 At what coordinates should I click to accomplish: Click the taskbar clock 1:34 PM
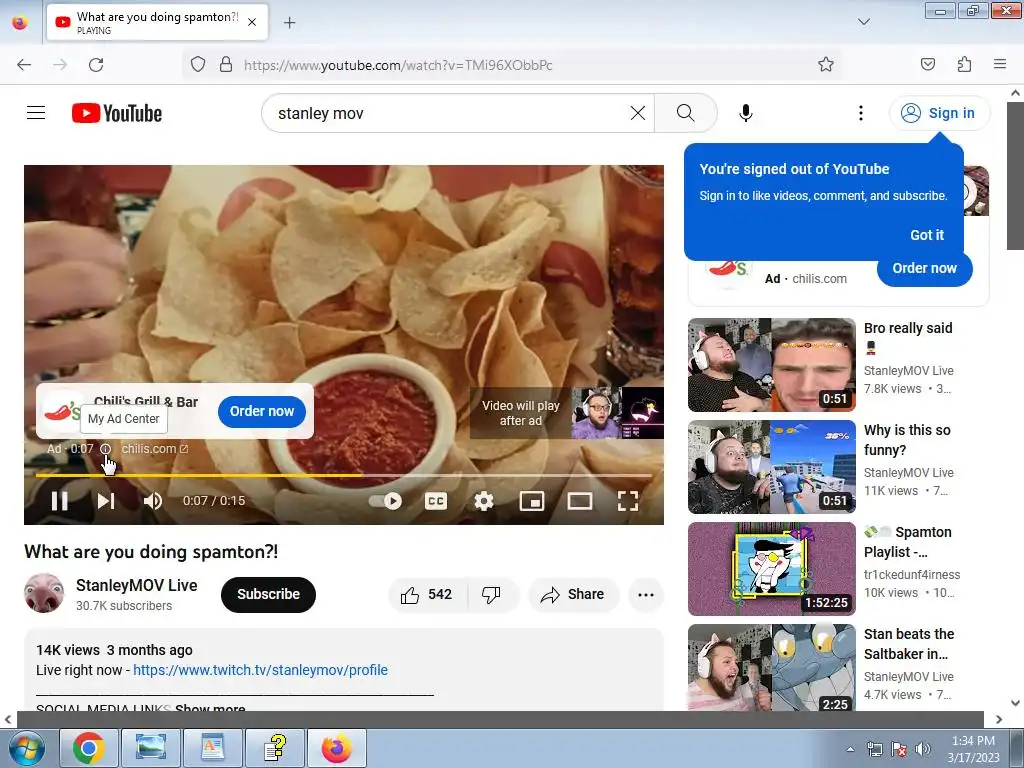point(973,749)
